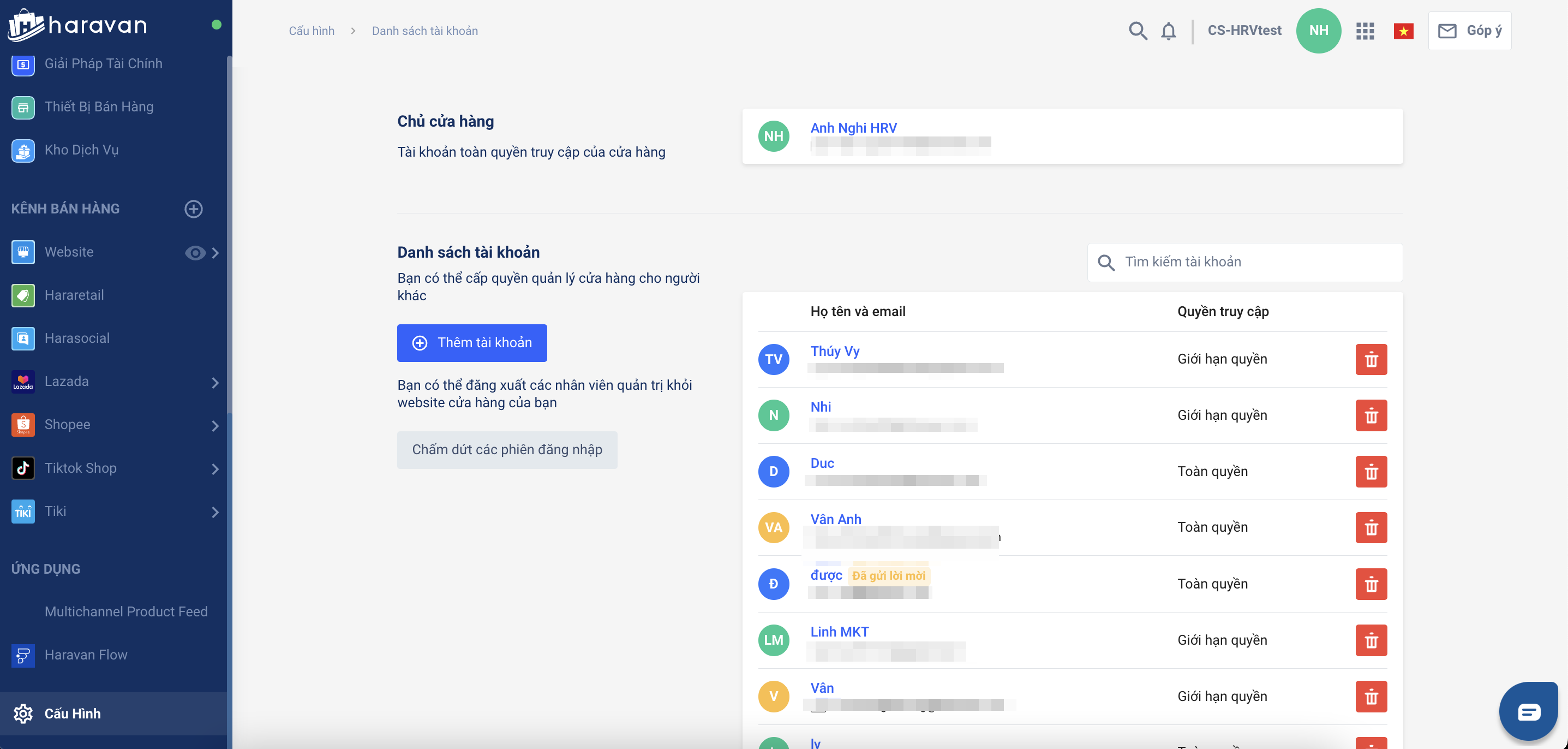Expand the Shopee channel
1568x749 pixels.
coord(215,426)
